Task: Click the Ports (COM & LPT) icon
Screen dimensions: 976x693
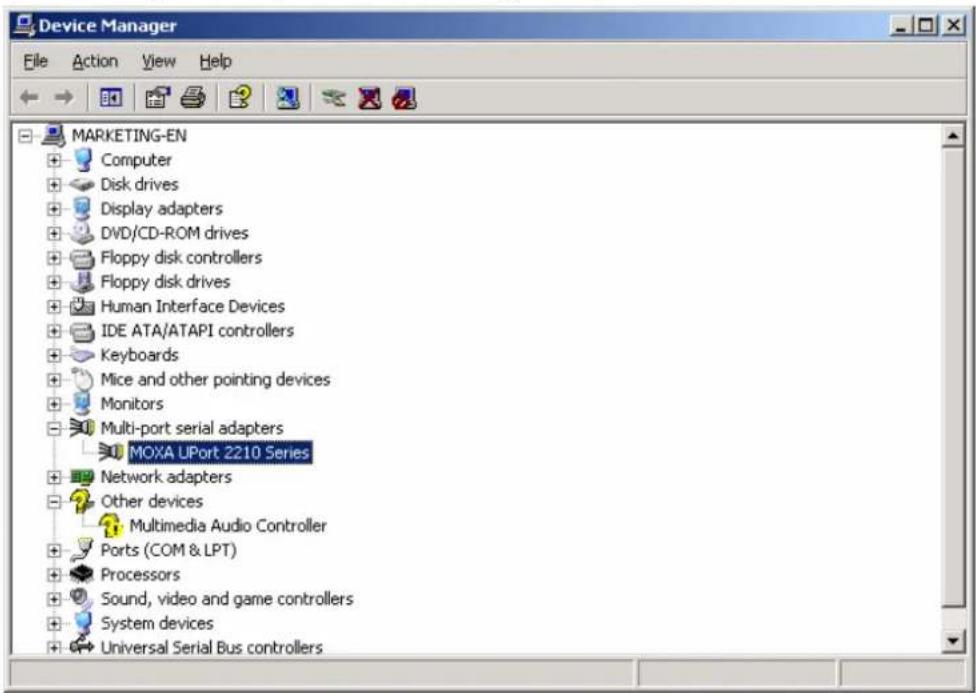Action: pyautogui.click(x=82, y=550)
